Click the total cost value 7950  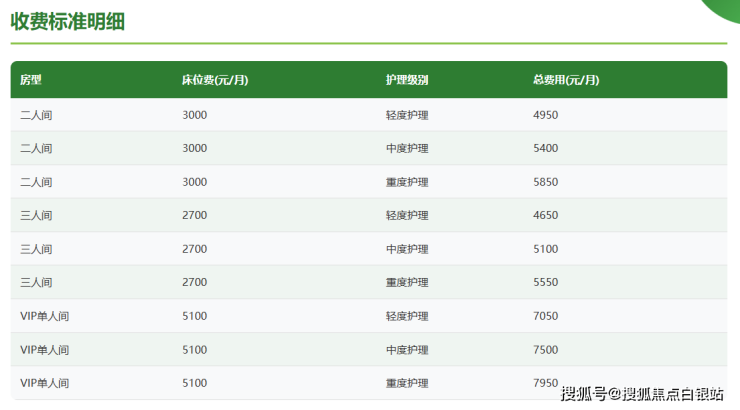point(546,383)
